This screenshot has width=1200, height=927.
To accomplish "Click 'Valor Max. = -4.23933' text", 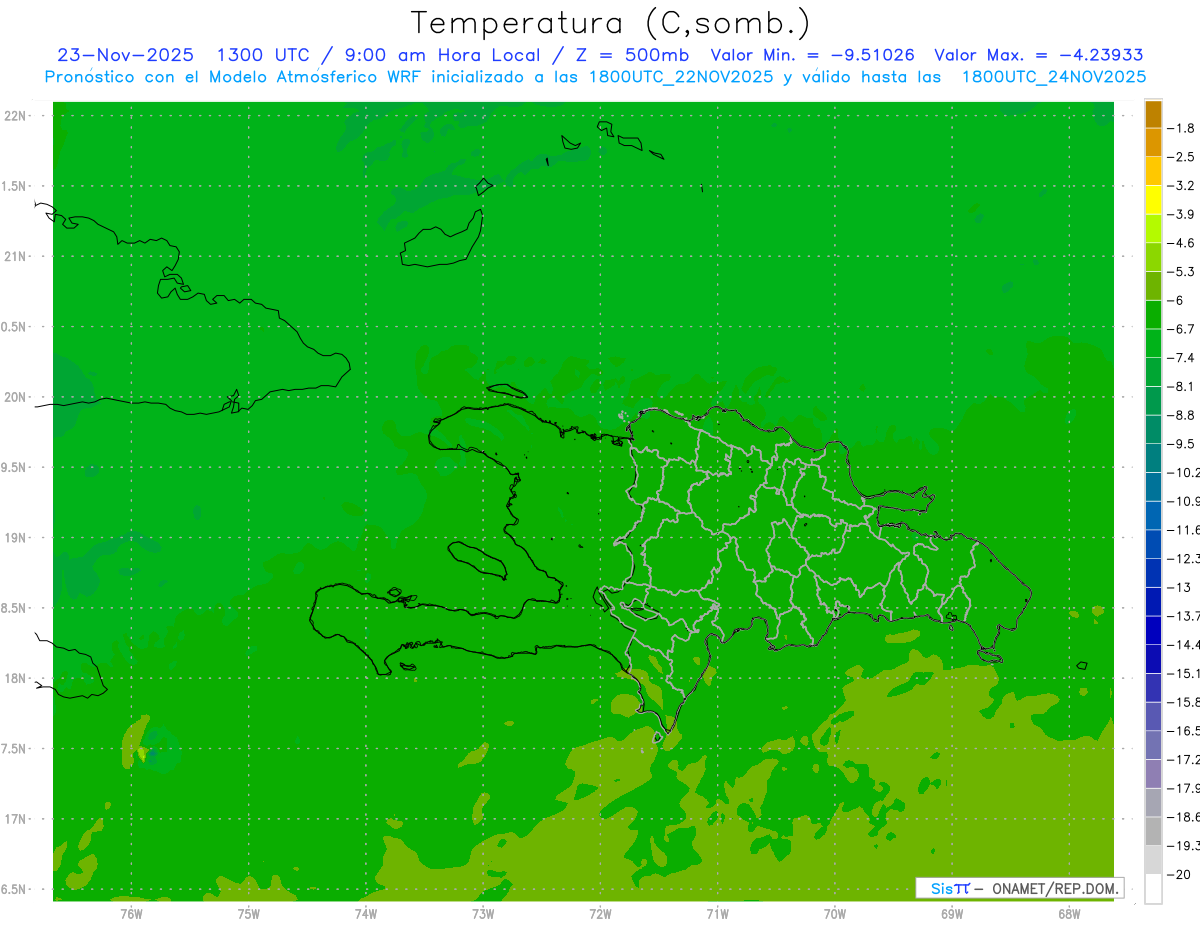I will coord(1039,55).
